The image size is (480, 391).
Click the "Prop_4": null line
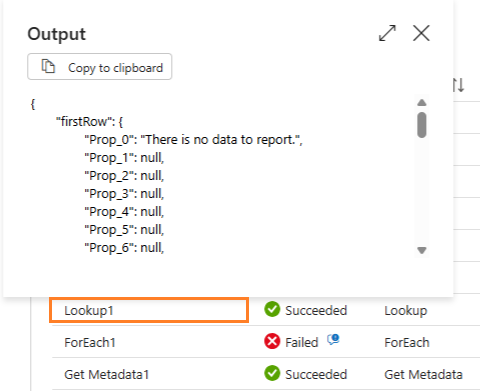124,212
